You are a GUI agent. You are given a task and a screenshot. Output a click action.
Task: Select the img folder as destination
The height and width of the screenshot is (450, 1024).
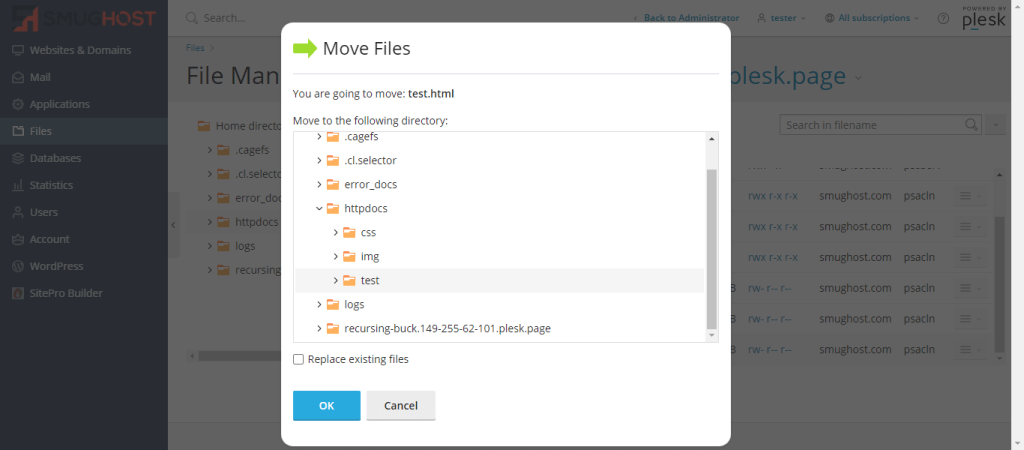[x=369, y=256]
